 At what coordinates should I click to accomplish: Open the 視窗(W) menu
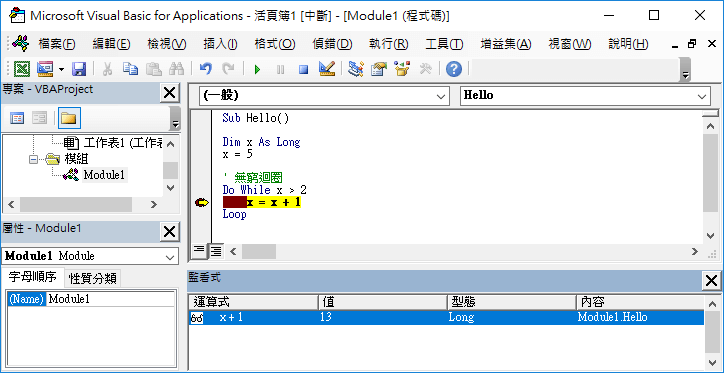click(x=570, y=44)
